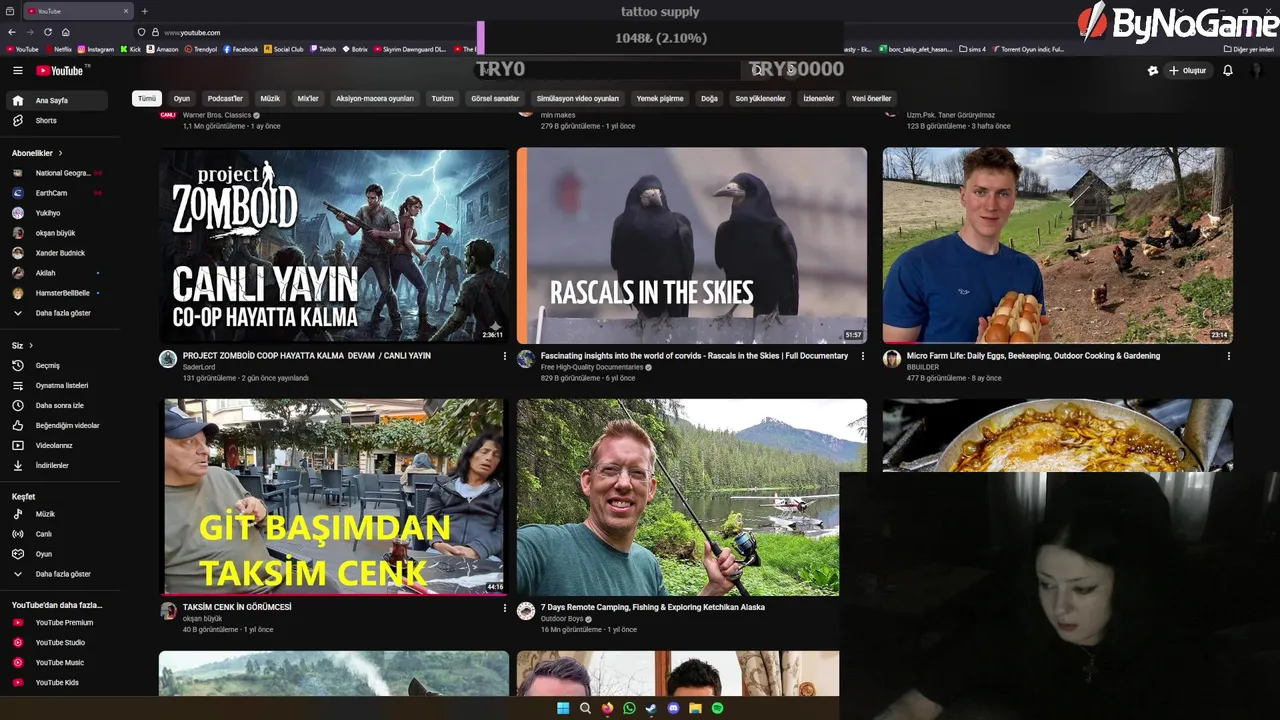Go to Ana Sayfa home in sidebar
This screenshot has height=720, width=1280.
[x=55, y=101]
